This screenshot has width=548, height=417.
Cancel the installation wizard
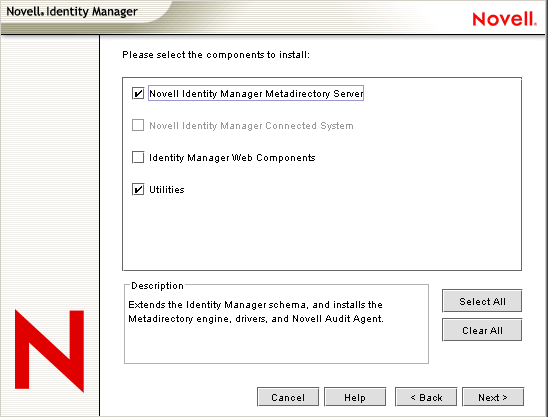(x=288, y=397)
